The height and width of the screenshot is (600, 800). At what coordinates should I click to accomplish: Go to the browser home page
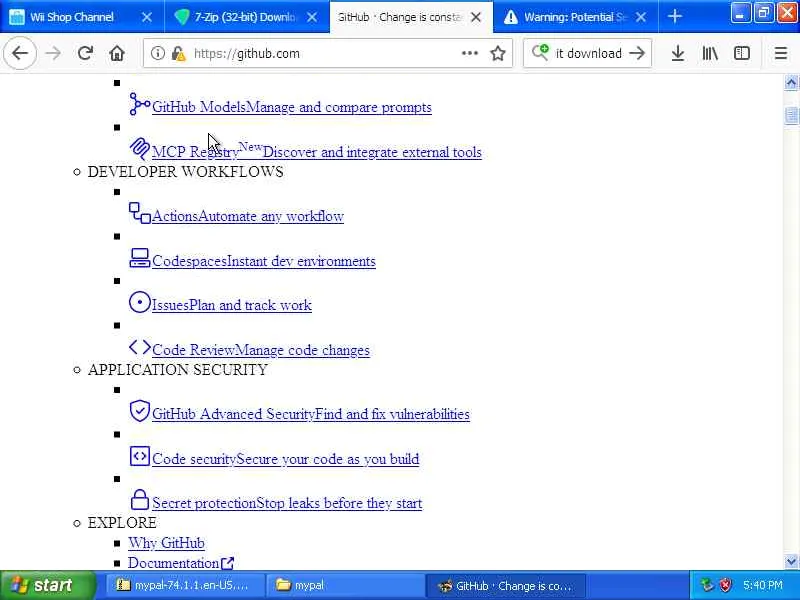[117, 53]
